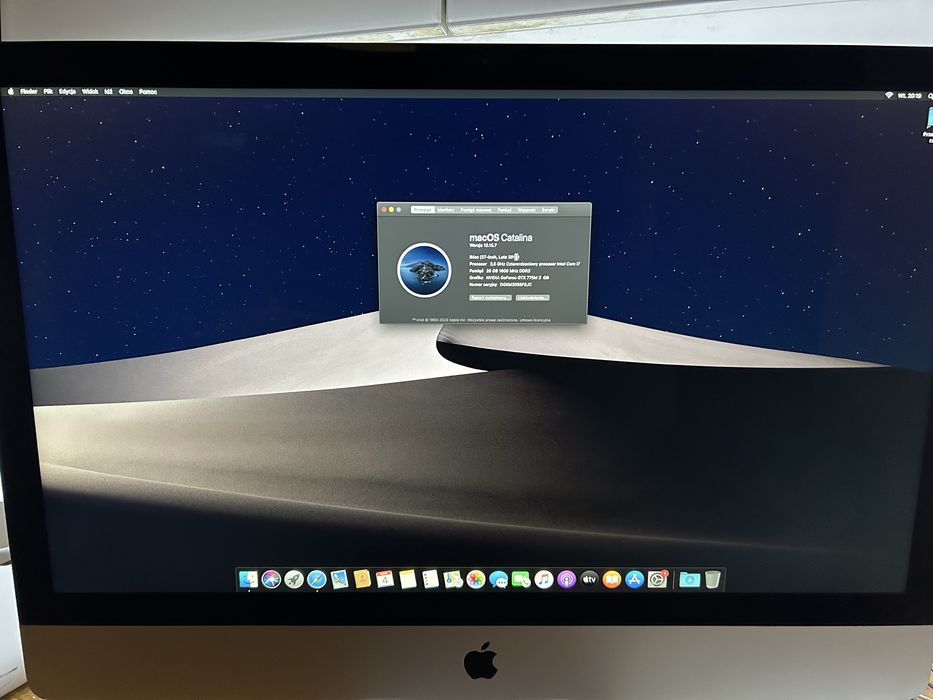
Task: Click the Raport systemowy button
Action: tap(490, 298)
